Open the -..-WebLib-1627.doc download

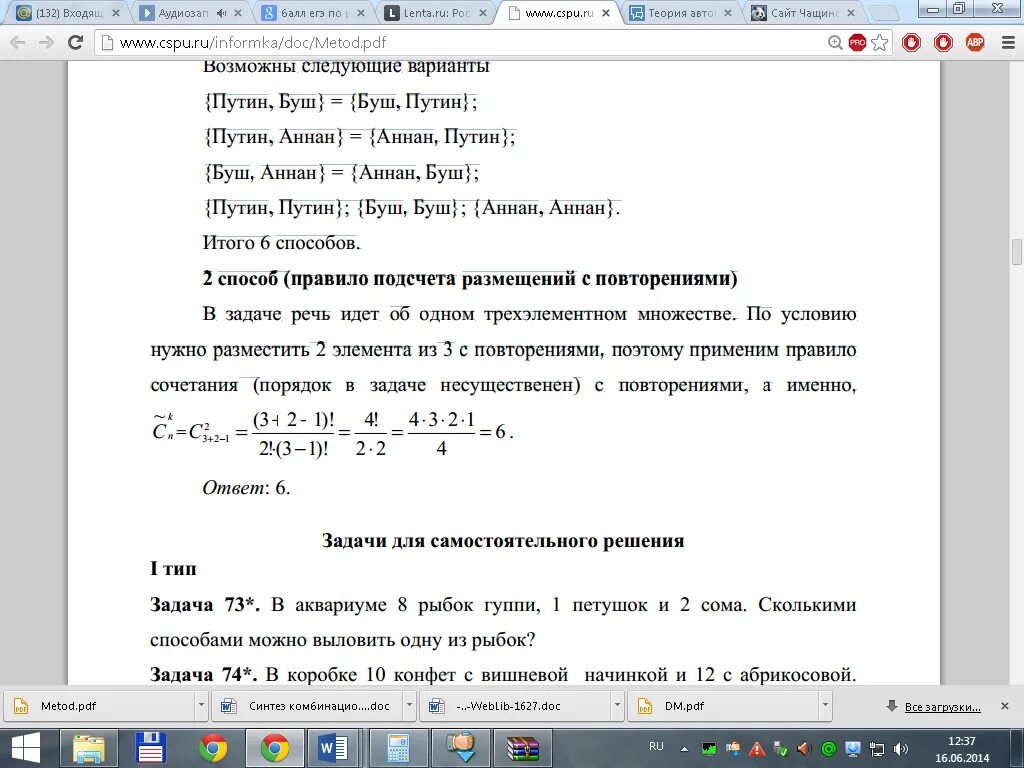coord(515,706)
